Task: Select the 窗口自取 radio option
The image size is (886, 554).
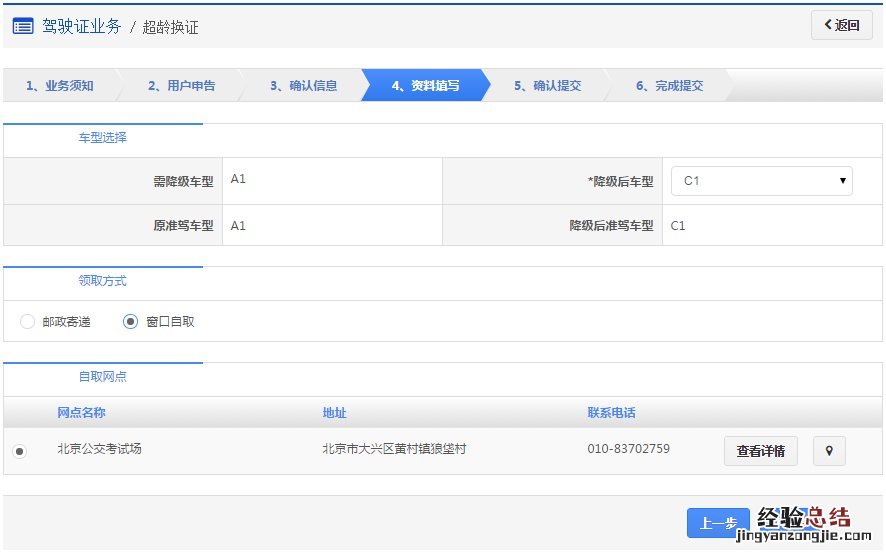Action: point(130,322)
